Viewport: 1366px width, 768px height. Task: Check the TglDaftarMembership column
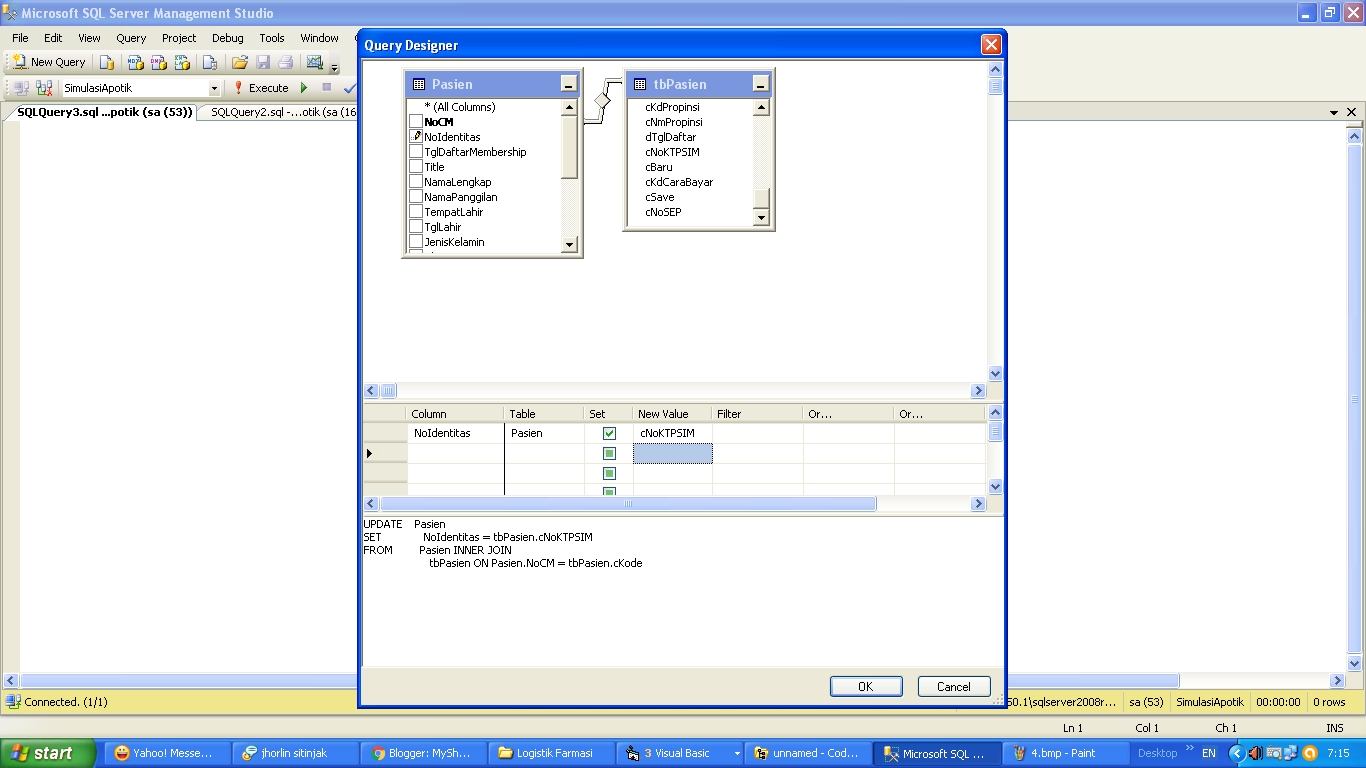click(416, 152)
